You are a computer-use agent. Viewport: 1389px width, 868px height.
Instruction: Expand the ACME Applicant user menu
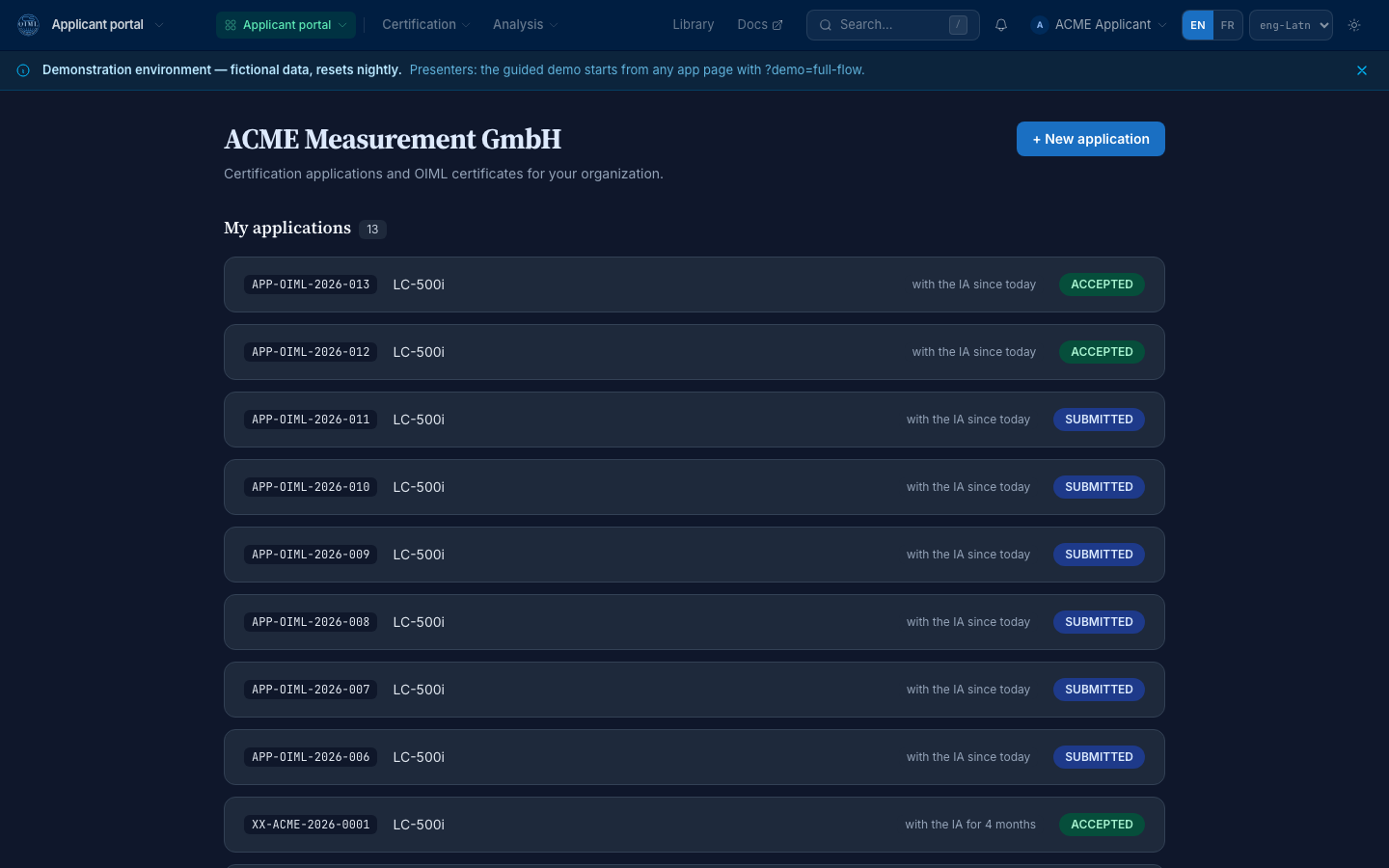(1100, 25)
